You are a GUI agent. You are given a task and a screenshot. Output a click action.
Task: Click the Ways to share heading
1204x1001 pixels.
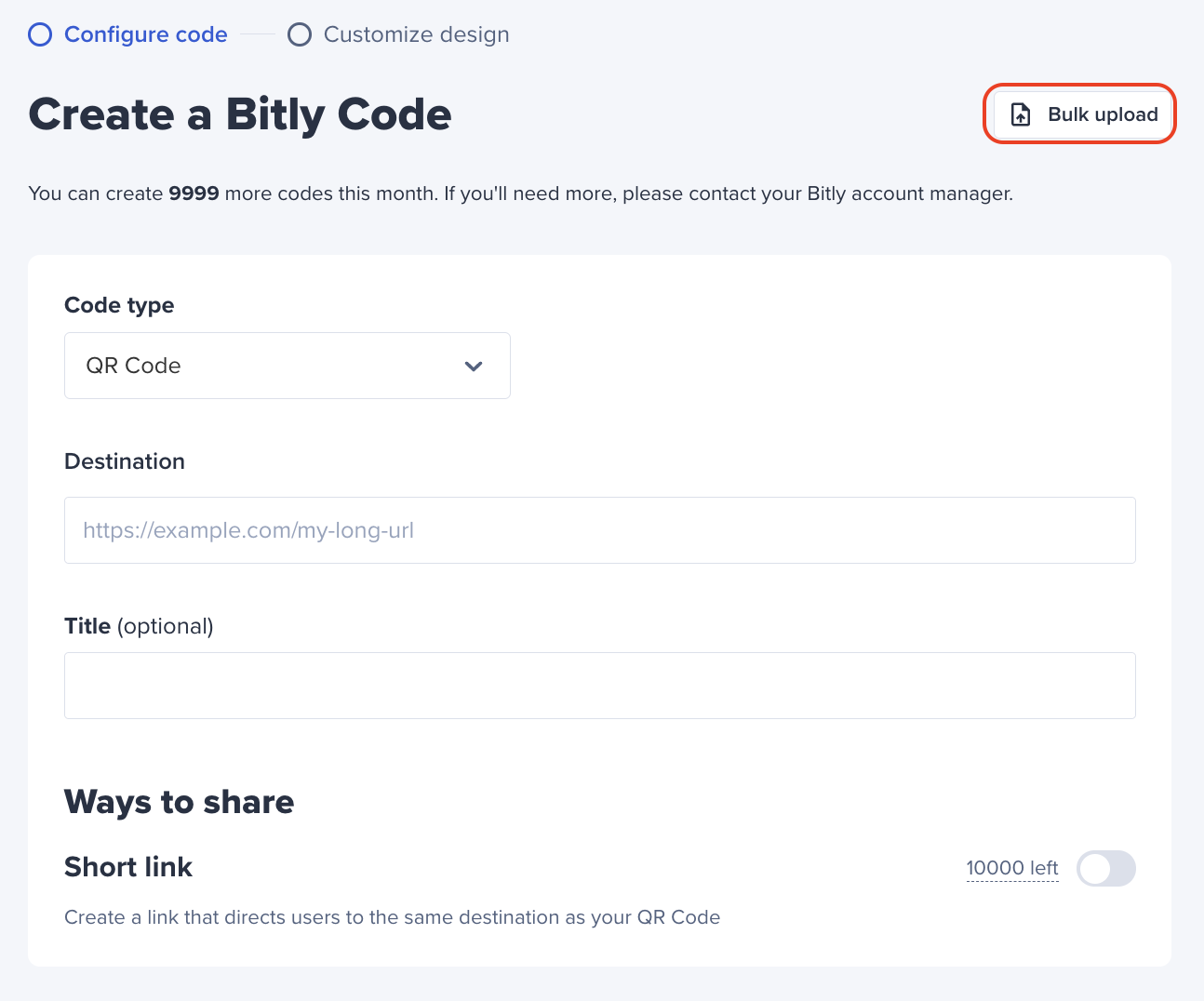pos(180,802)
